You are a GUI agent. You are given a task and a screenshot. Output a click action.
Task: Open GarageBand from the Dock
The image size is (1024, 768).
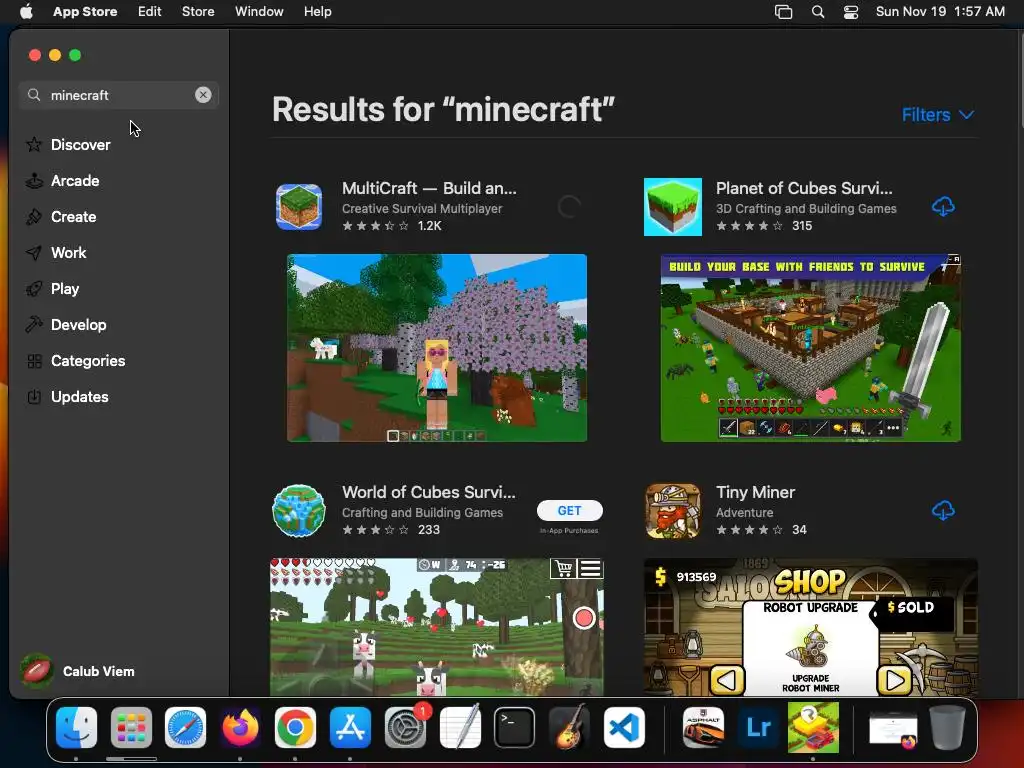[569, 727]
